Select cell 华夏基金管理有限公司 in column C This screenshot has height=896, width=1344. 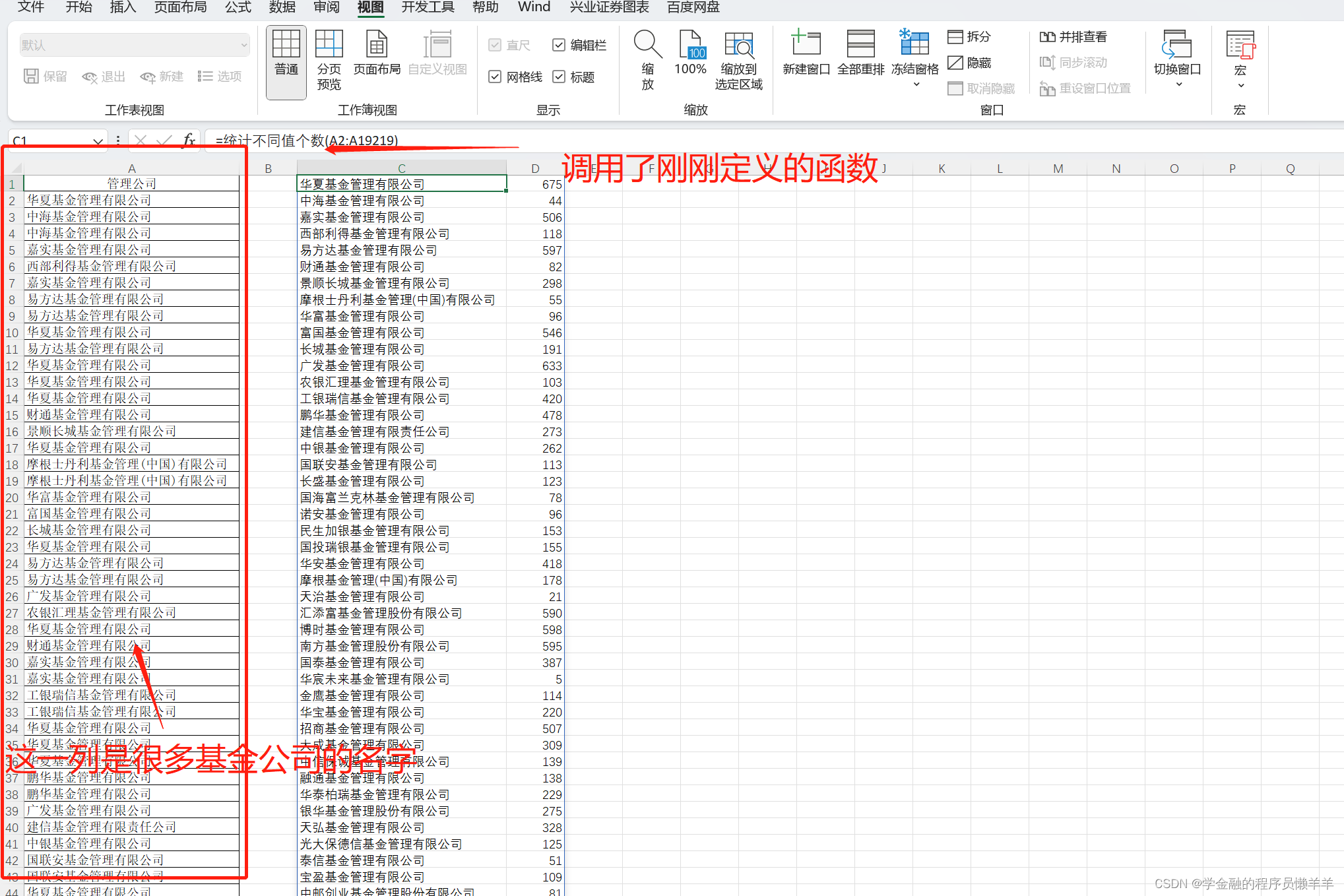tap(402, 184)
